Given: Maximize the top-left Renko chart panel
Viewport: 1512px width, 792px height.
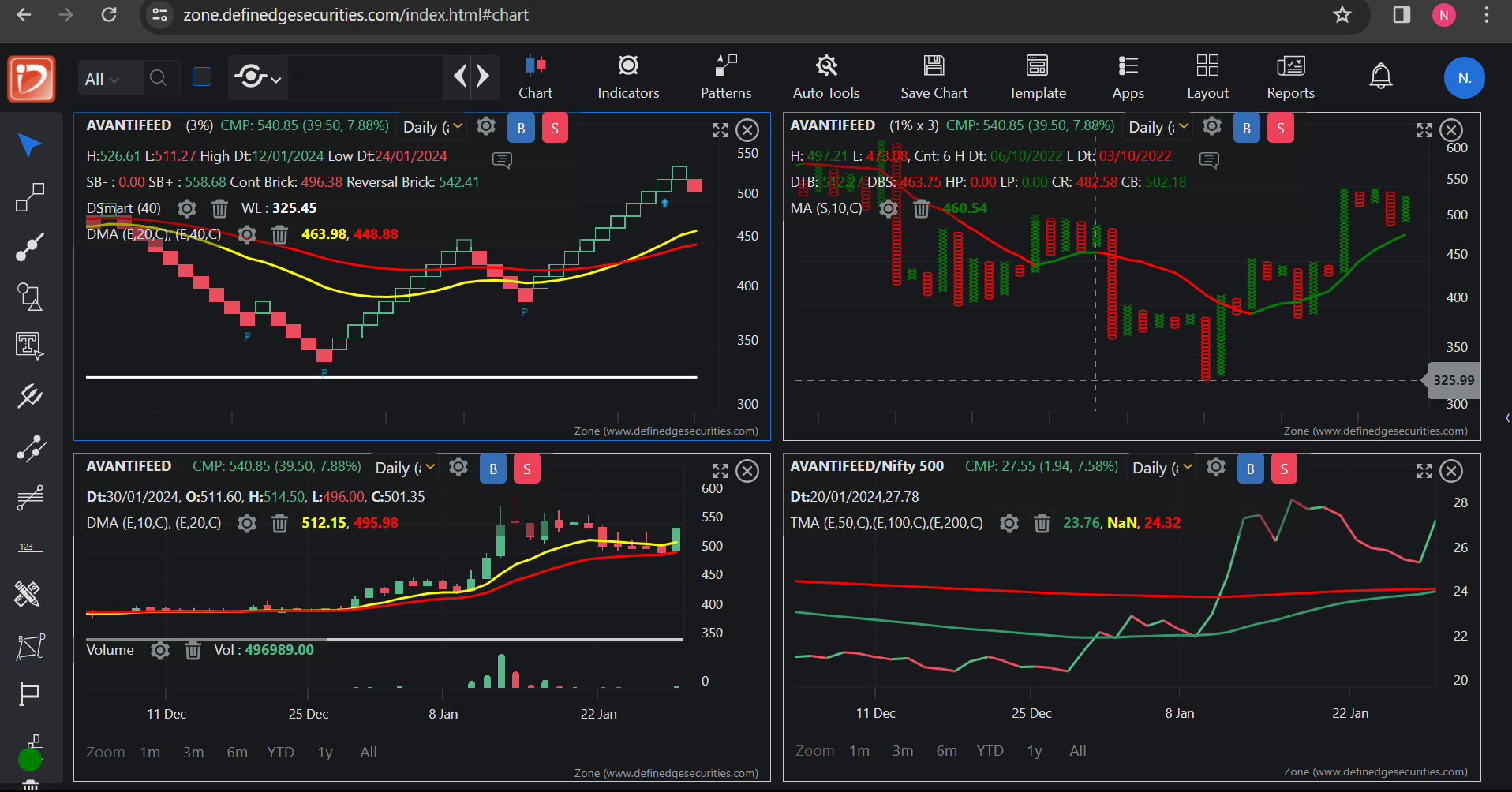Looking at the screenshot, I should coord(720,130).
